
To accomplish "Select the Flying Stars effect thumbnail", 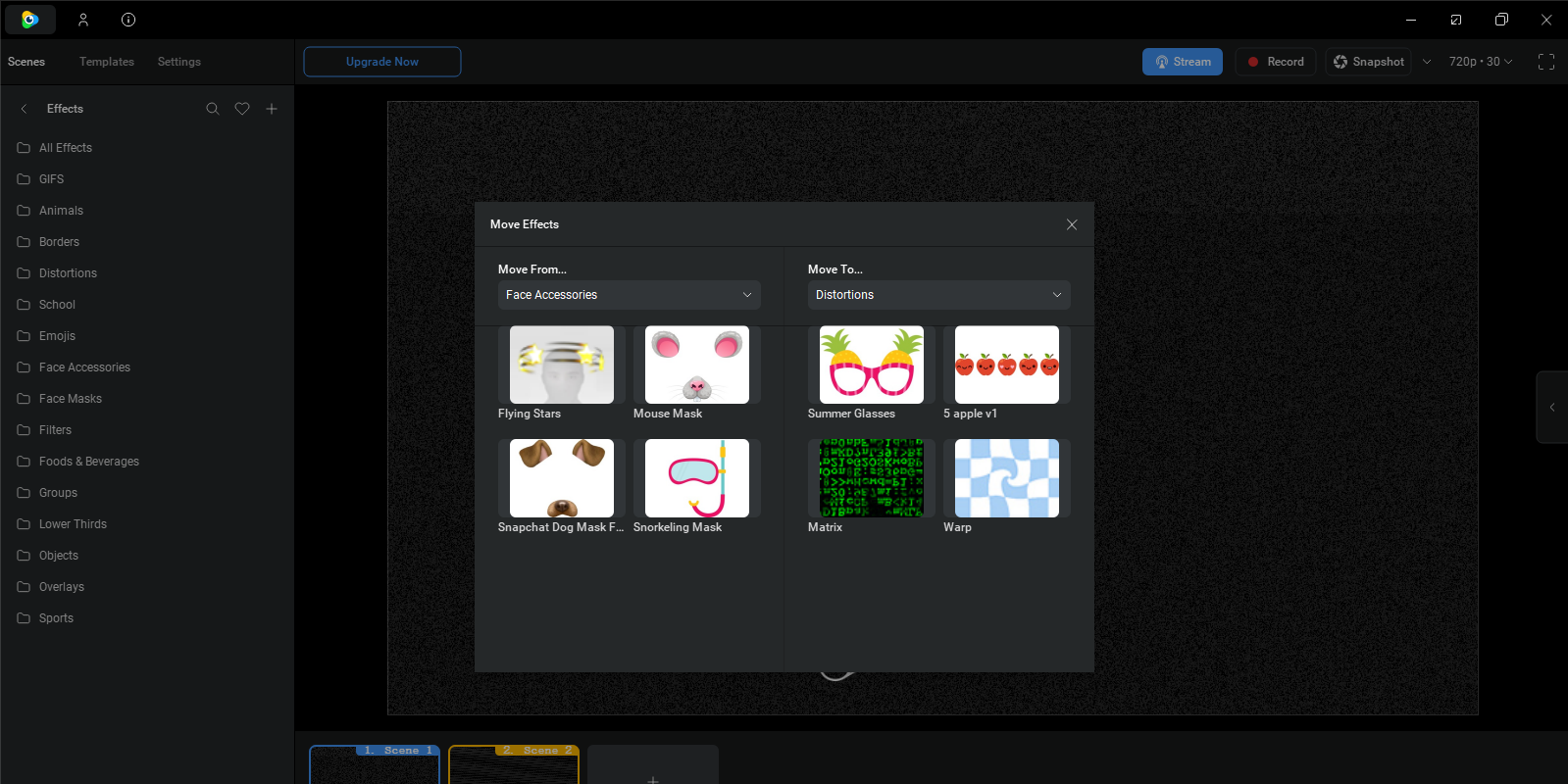I will [562, 365].
